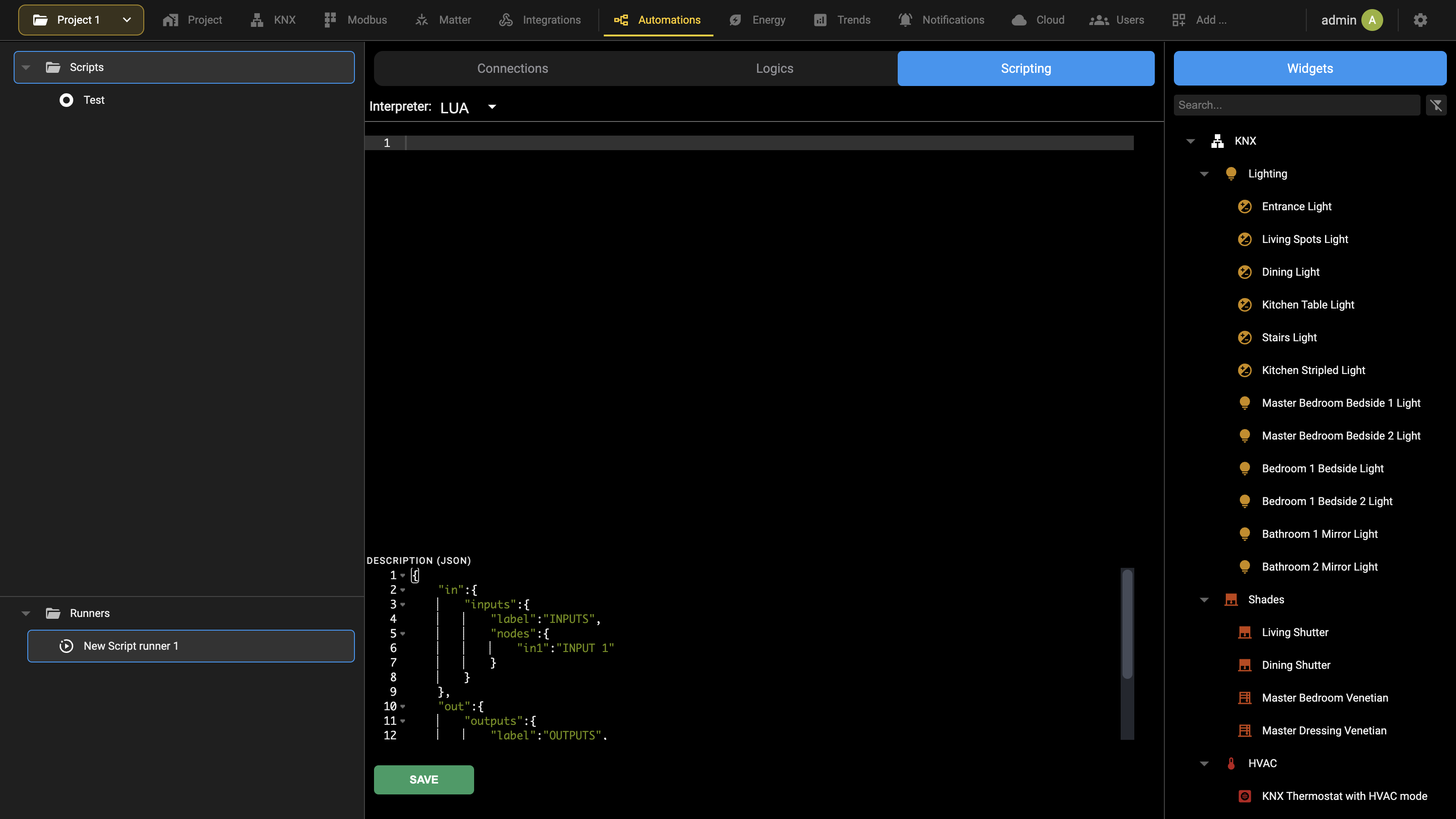Image resolution: width=1456 pixels, height=819 pixels.
Task: Open the Project 1 dropdown
Action: coord(81,20)
